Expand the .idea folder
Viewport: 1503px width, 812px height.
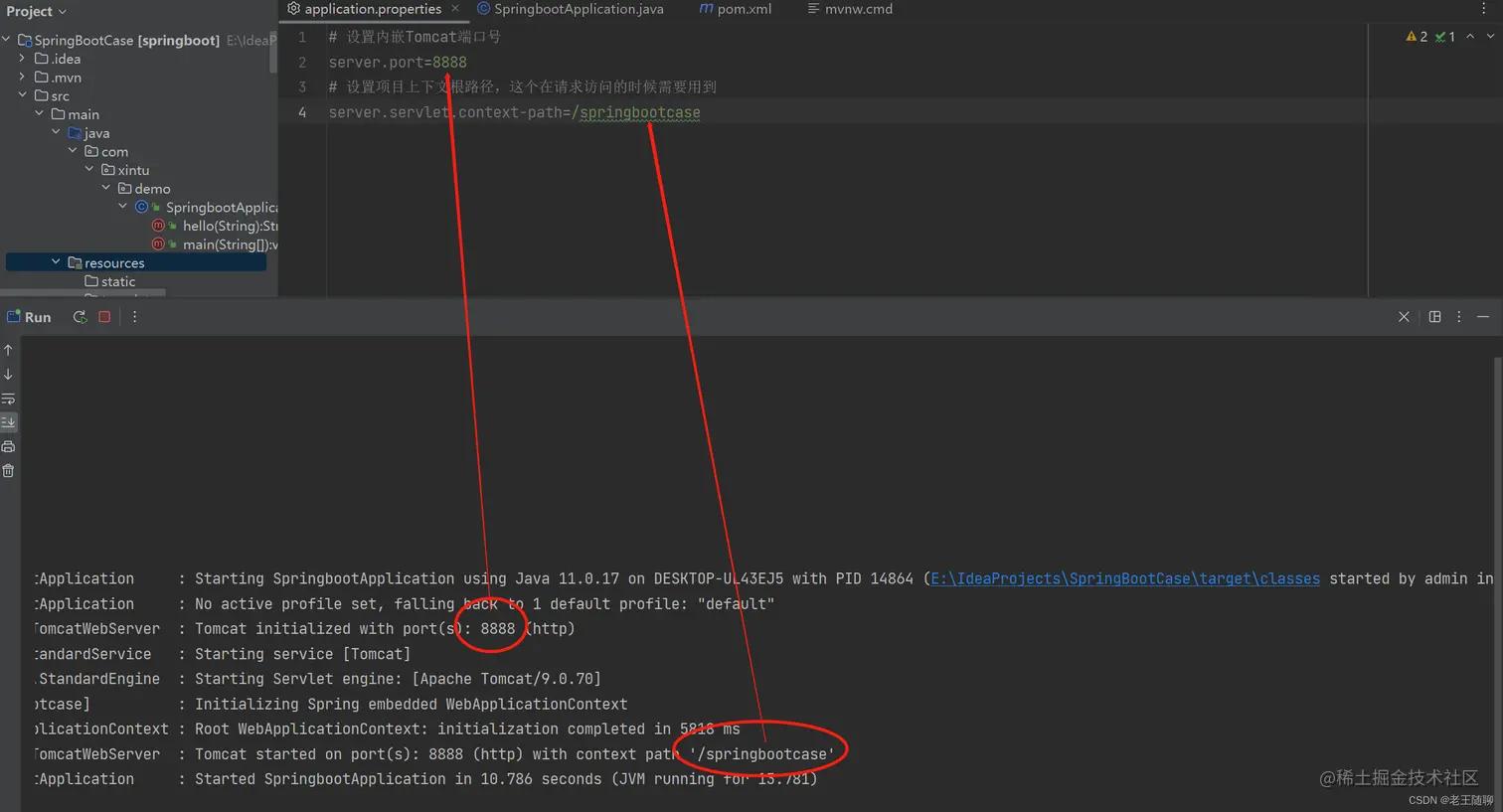23,59
